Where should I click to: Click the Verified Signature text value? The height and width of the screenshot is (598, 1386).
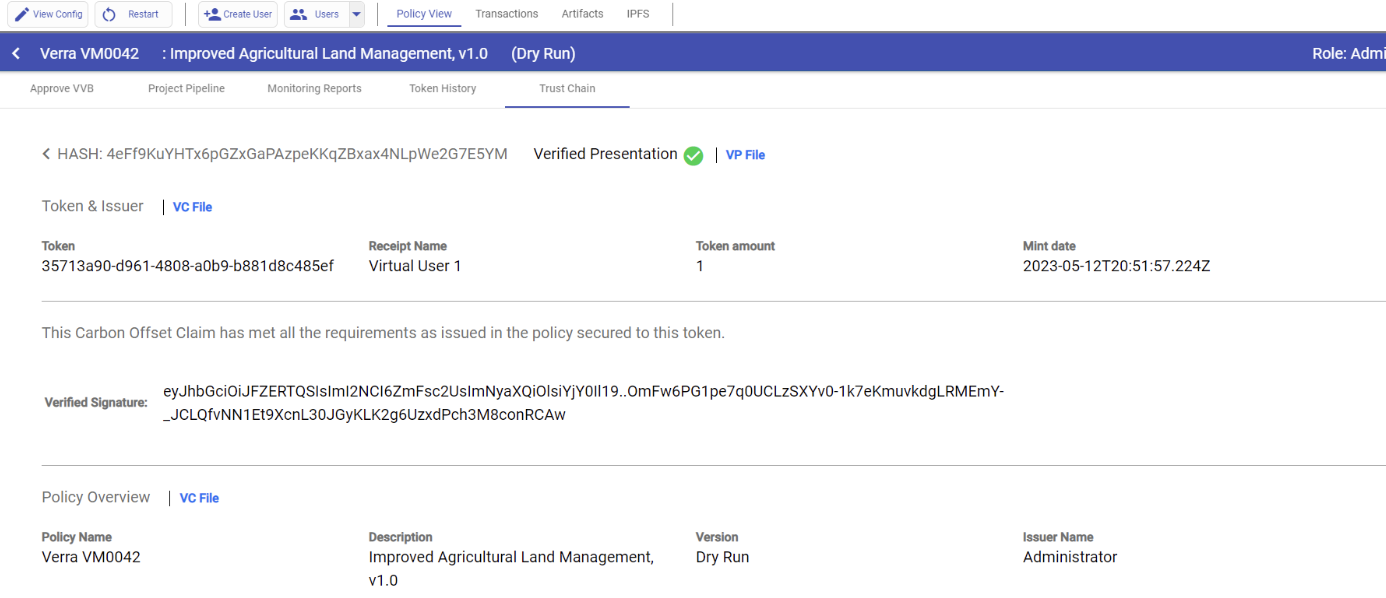point(583,403)
